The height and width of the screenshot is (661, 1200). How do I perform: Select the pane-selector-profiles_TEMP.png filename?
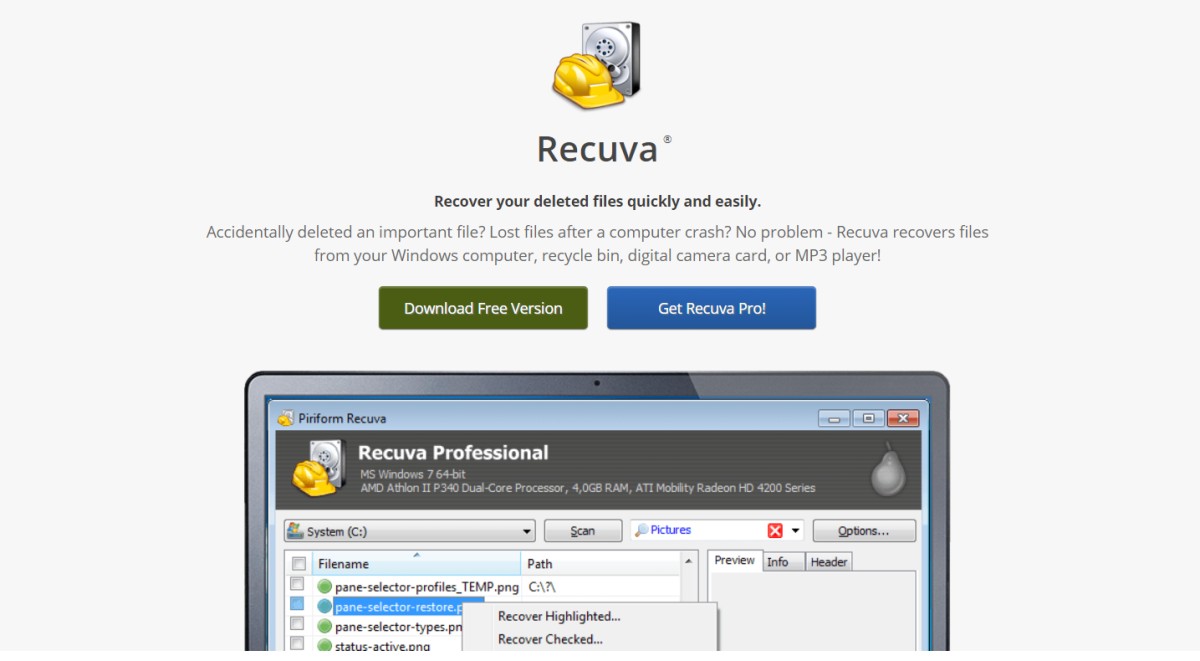pos(427,587)
